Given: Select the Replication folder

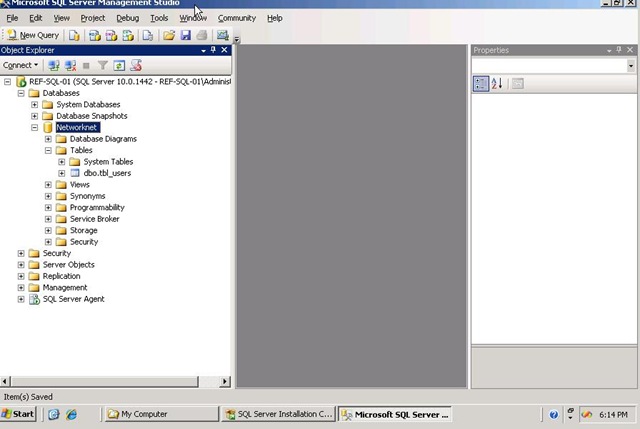Looking at the screenshot, I should (x=61, y=276).
